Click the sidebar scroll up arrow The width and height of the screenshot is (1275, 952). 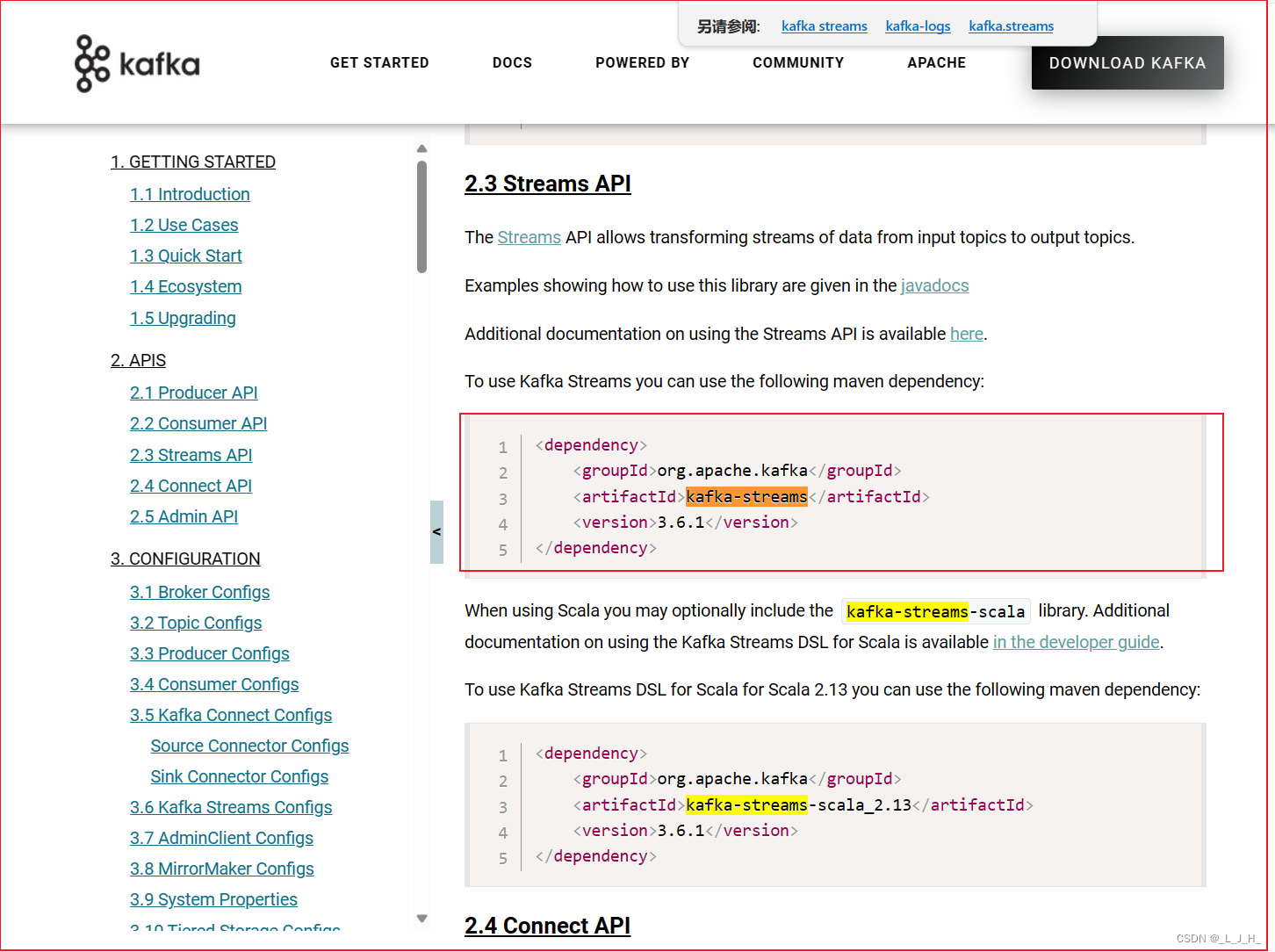coord(421,148)
